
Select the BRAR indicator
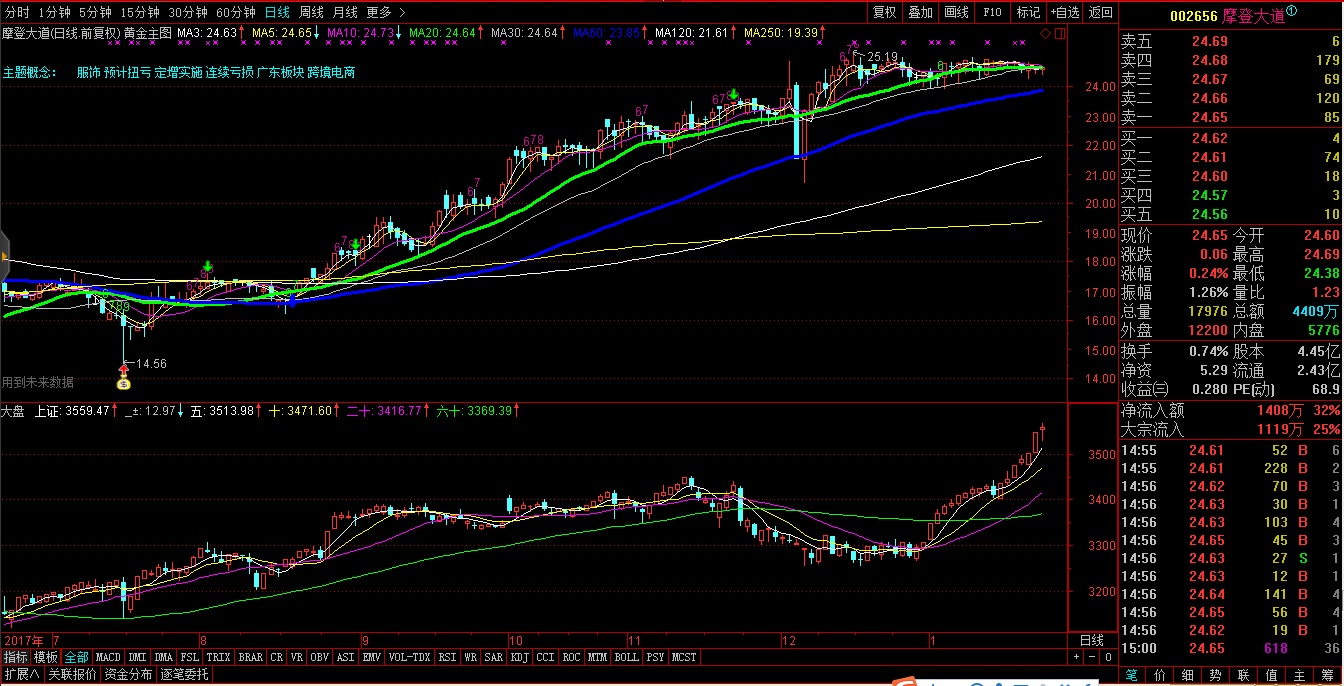pyautogui.click(x=251, y=657)
